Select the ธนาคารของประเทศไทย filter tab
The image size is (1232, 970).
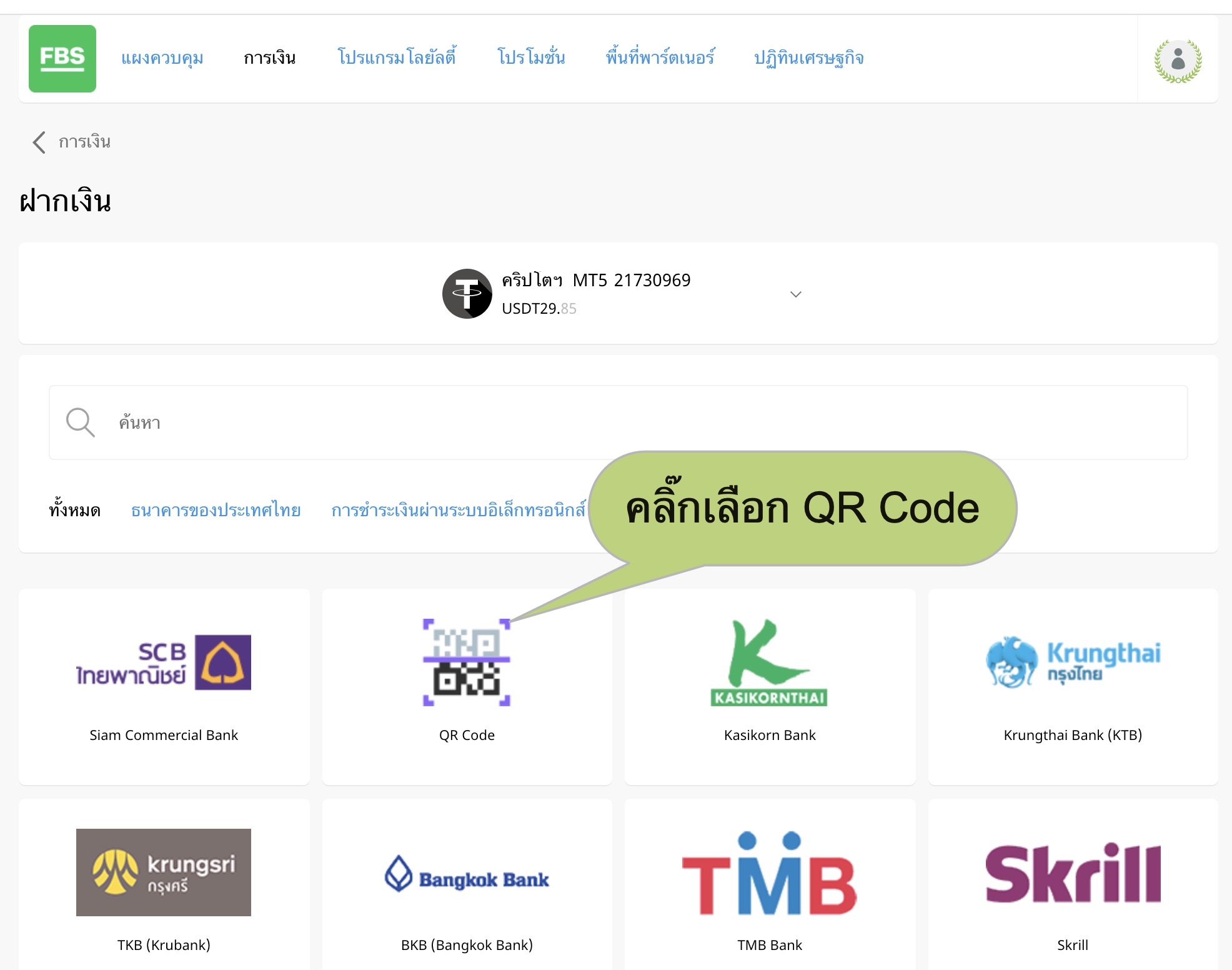[216, 510]
